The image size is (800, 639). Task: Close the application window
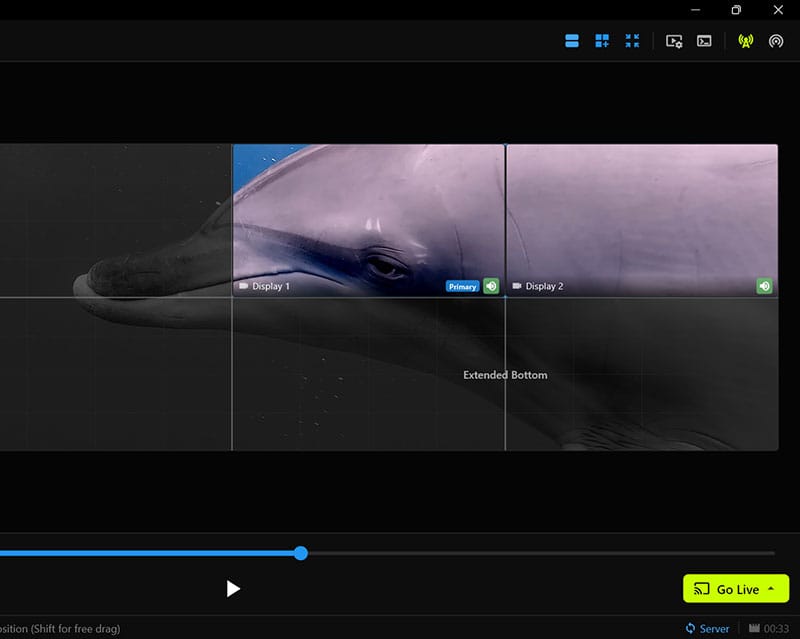pyautogui.click(x=778, y=10)
